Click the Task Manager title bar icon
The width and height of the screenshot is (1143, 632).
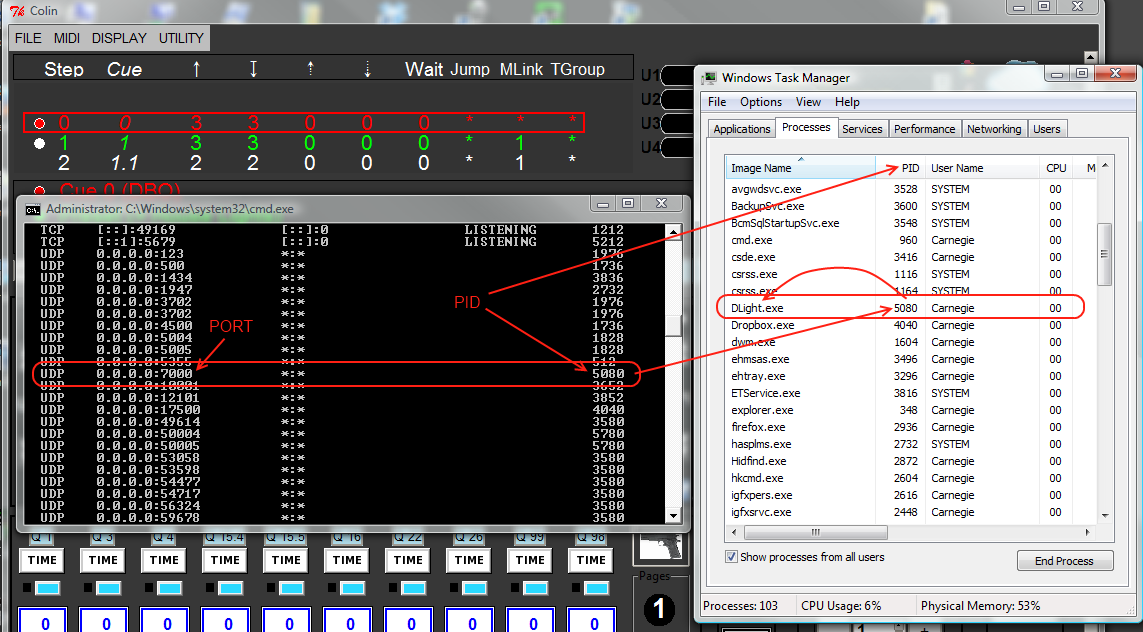pyautogui.click(x=709, y=78)
